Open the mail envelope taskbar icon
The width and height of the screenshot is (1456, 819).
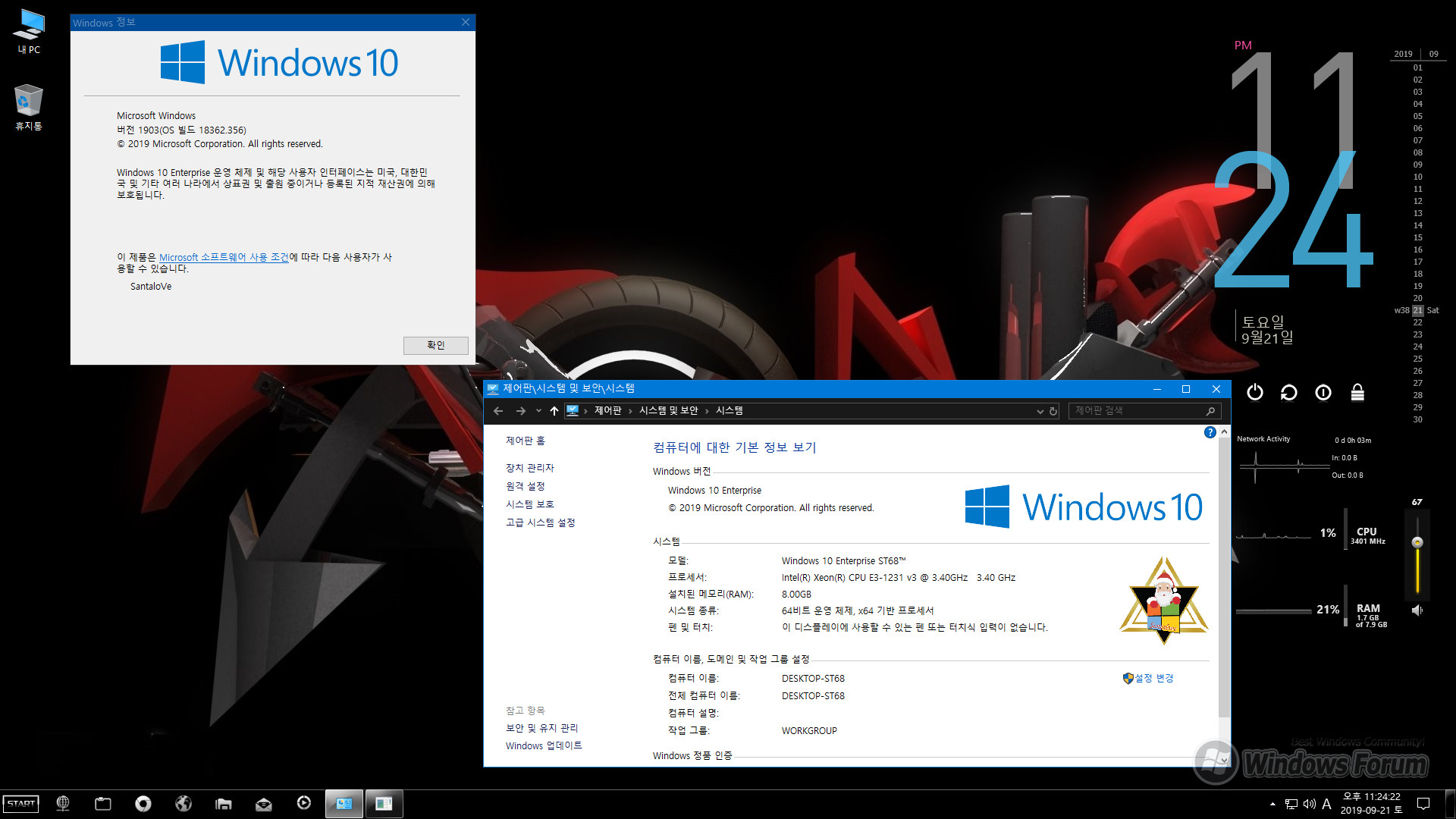point(264,805)
